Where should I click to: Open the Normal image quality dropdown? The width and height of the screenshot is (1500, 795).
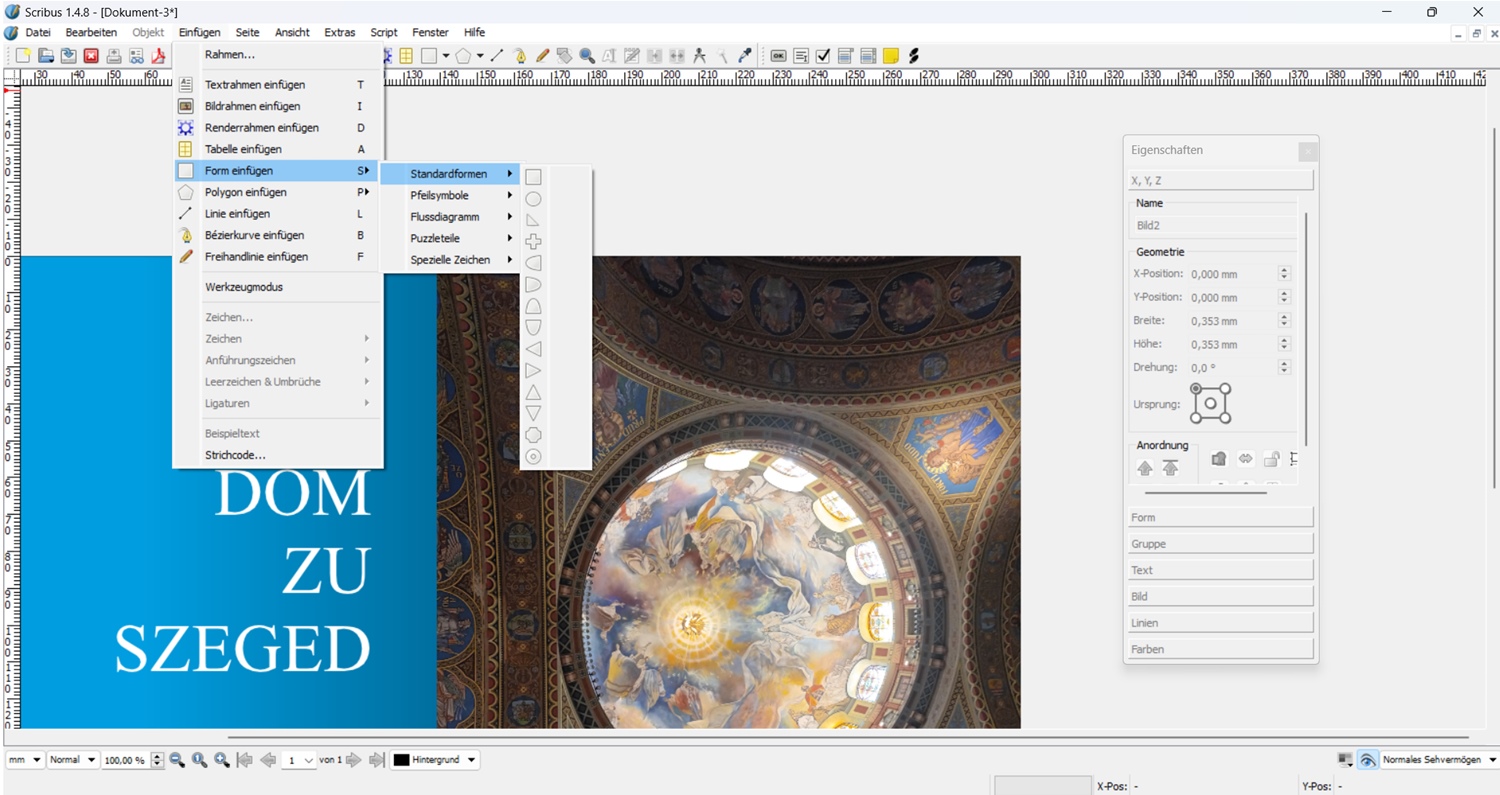(x=73, y=760)
